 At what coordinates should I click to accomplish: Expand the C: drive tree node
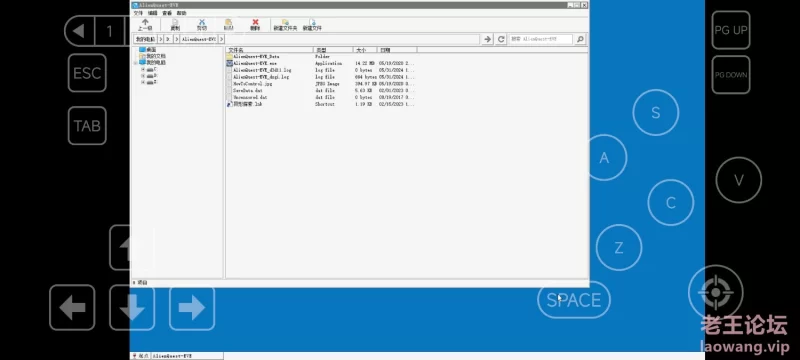[x=143, y=68]
